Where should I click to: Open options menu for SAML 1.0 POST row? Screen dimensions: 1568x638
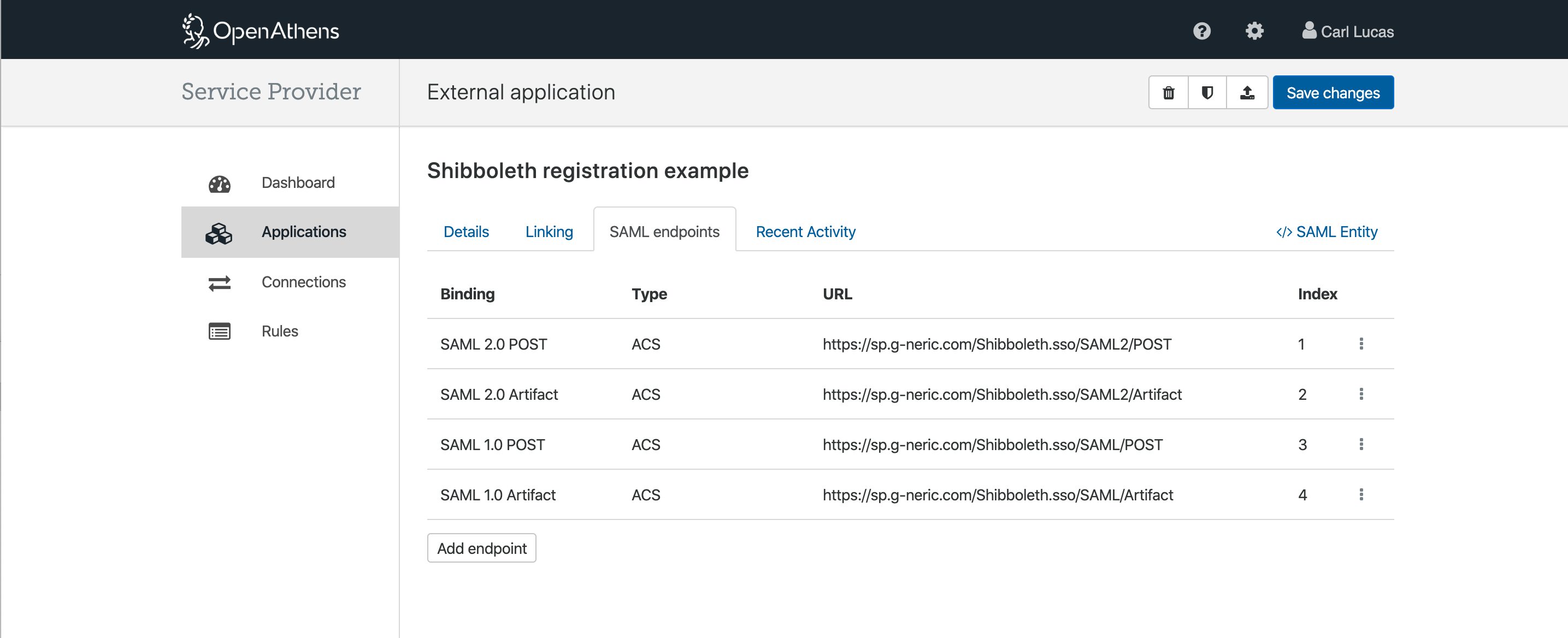coord(1361,445)
